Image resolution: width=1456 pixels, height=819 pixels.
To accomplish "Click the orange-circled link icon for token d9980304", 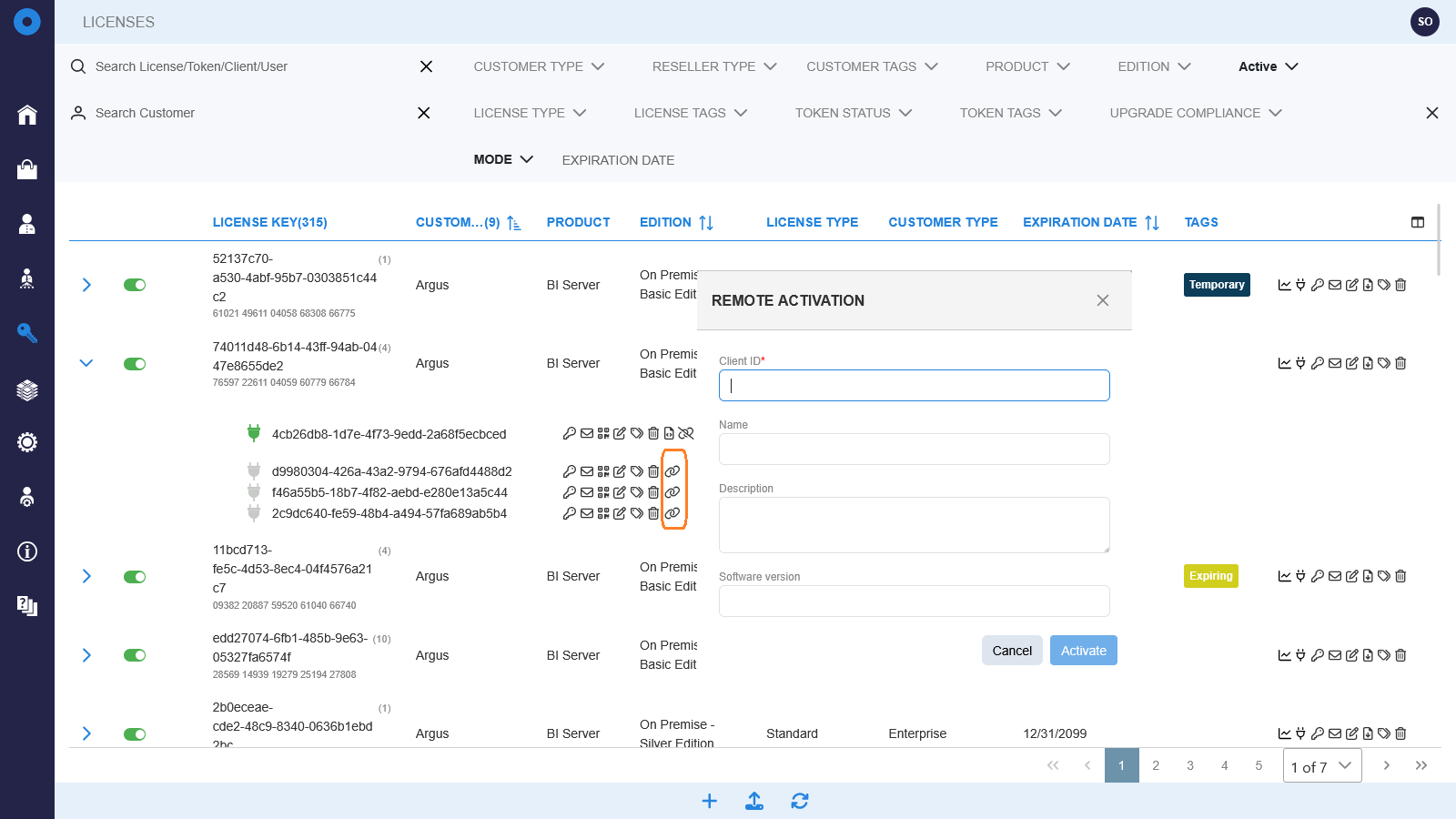I will click(673, 471).
